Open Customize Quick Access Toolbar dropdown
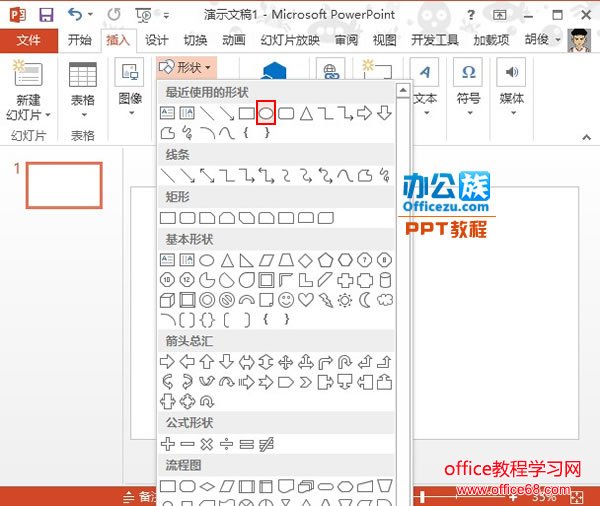 (x=166, y=15)
